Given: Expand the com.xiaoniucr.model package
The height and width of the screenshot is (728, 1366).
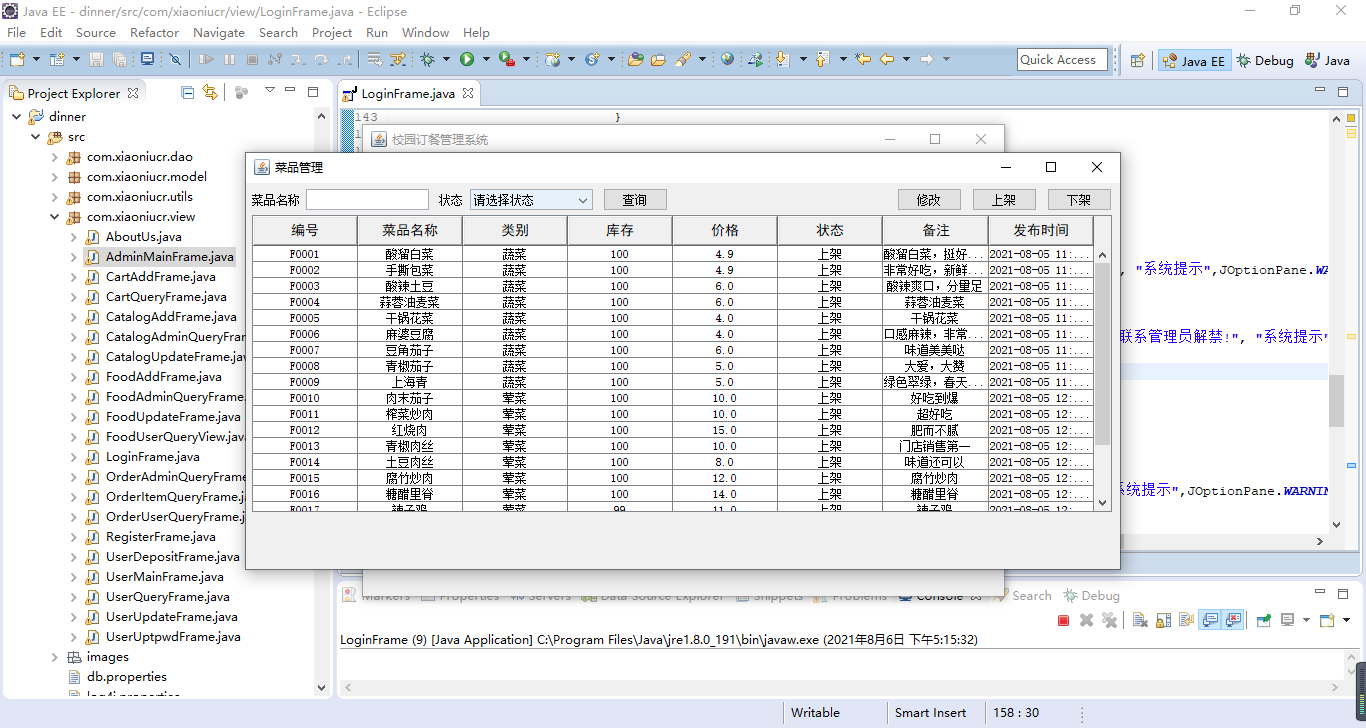Looking at the screenshot, I should [55, 177].
